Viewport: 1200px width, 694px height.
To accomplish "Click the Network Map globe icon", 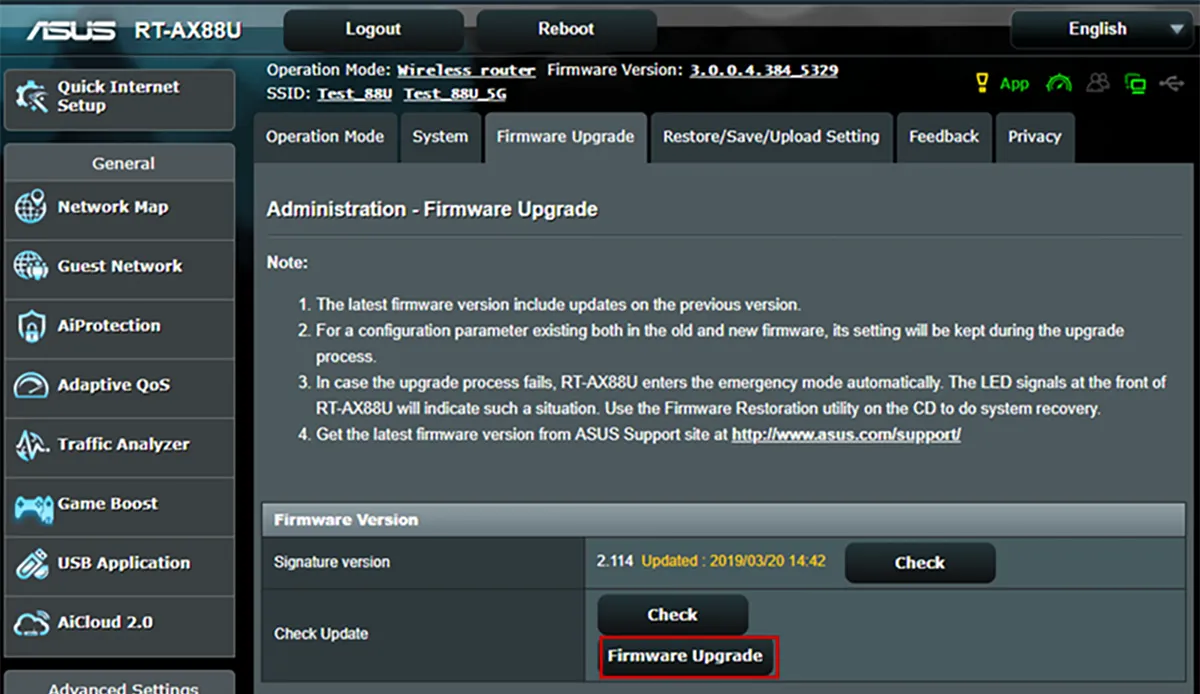I will pos(31,208).
